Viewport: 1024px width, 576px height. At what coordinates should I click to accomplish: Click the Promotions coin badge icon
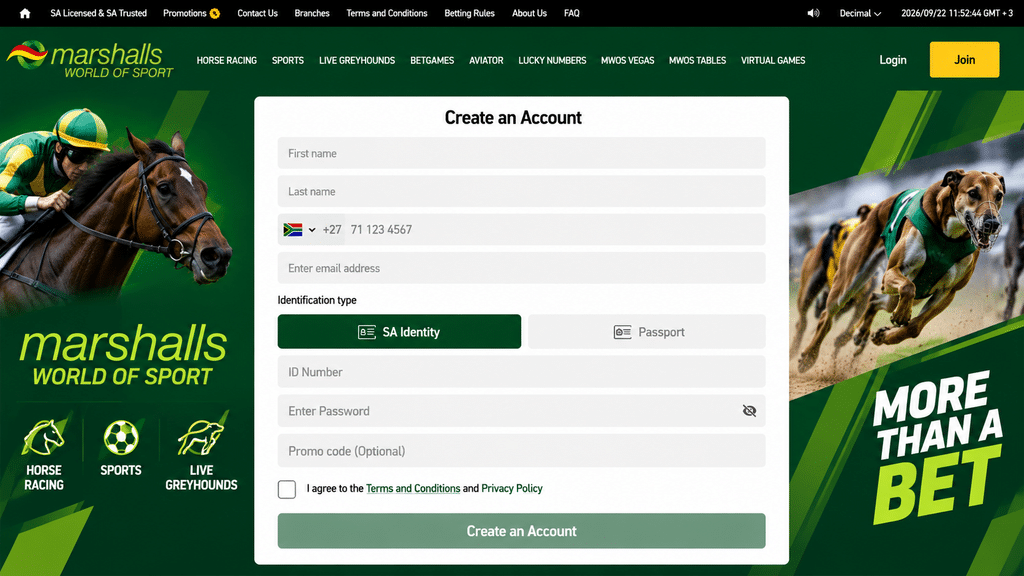215,14
